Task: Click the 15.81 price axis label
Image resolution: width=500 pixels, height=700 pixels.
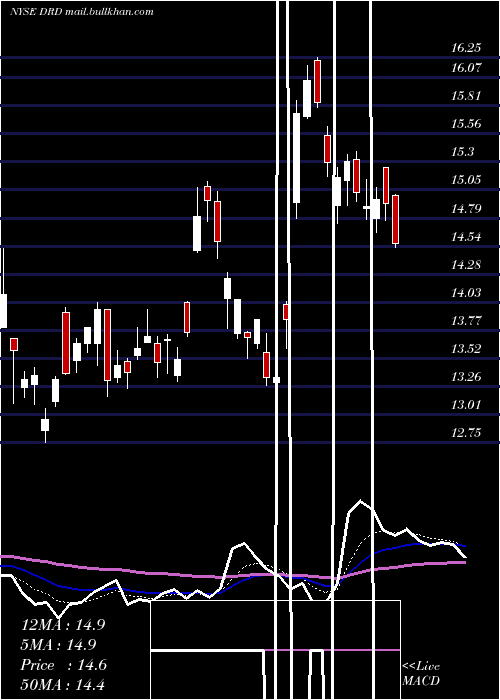Action: (x=466, y=96)
